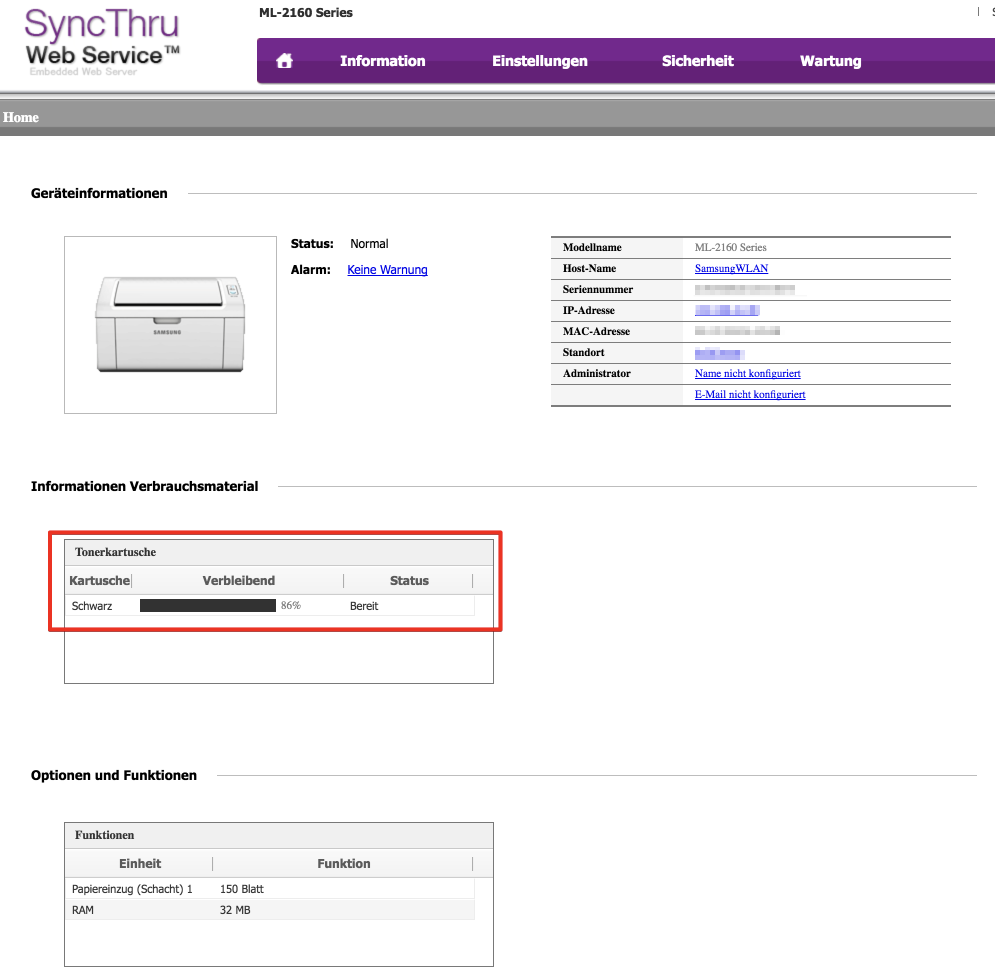Open the Keine Warnung alarm link
The image size is (995, 975).
point(387,270)
